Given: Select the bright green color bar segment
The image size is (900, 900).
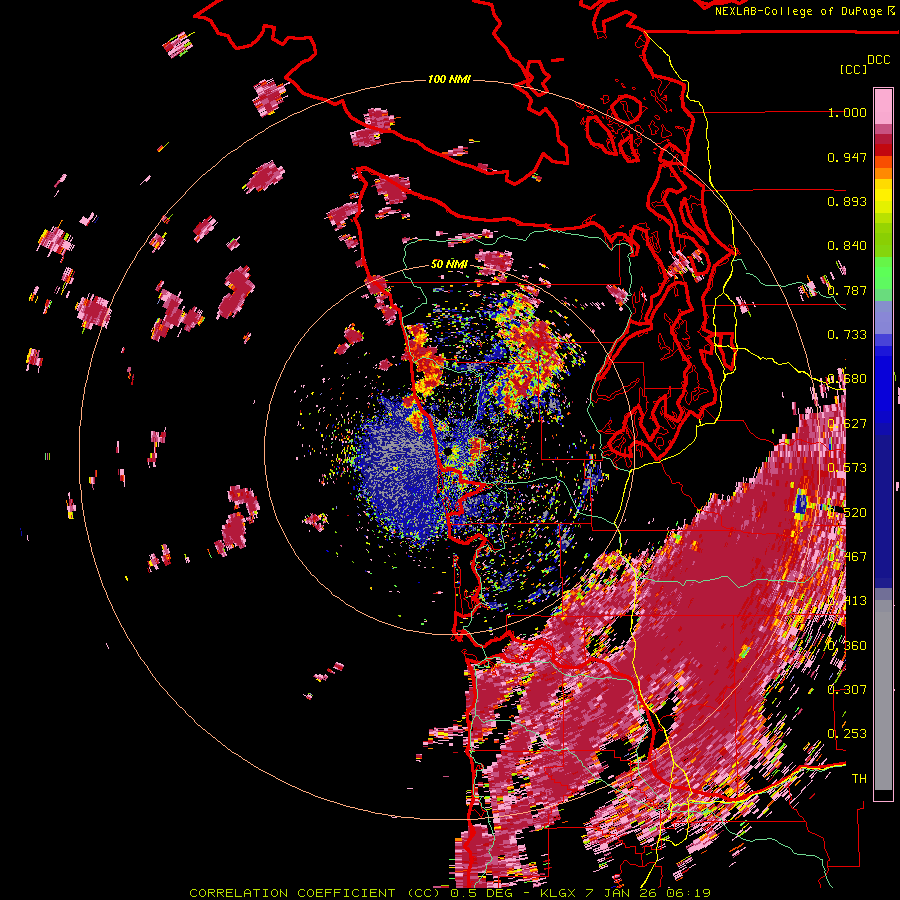Looking at the screenshot, I should point(883,273).
